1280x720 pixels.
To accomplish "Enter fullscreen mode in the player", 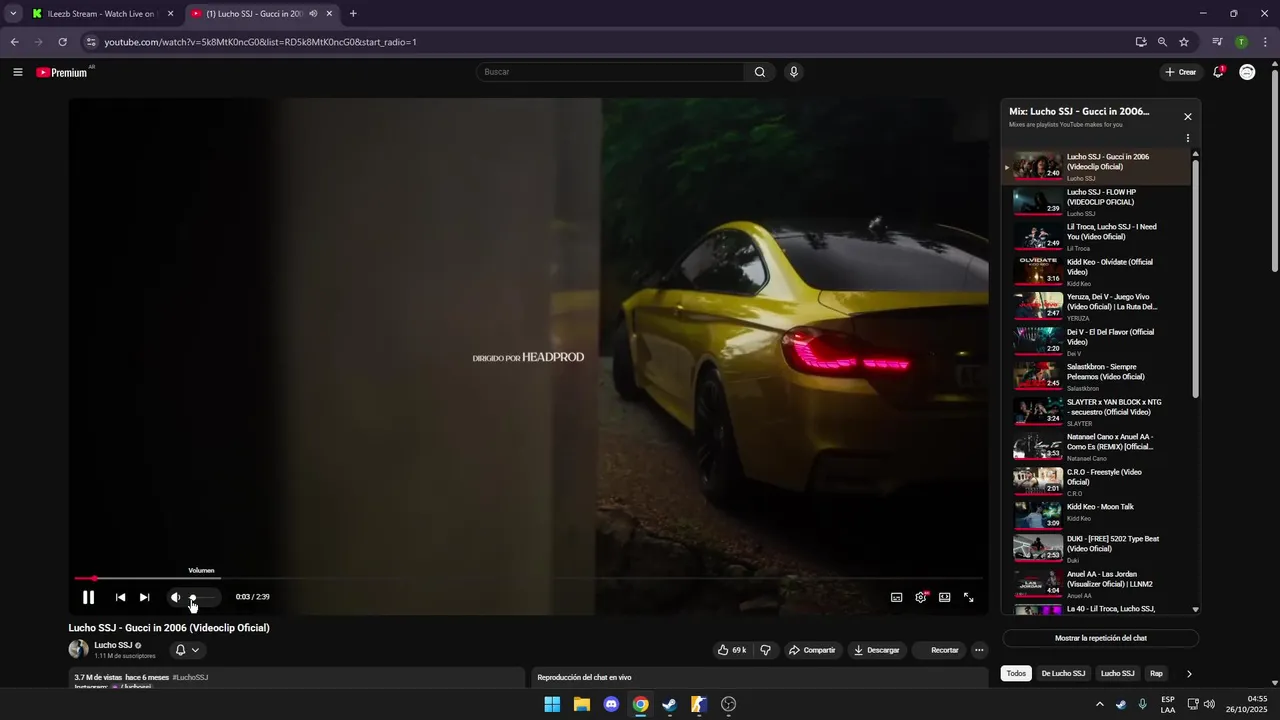I will (x=968, y=597).
